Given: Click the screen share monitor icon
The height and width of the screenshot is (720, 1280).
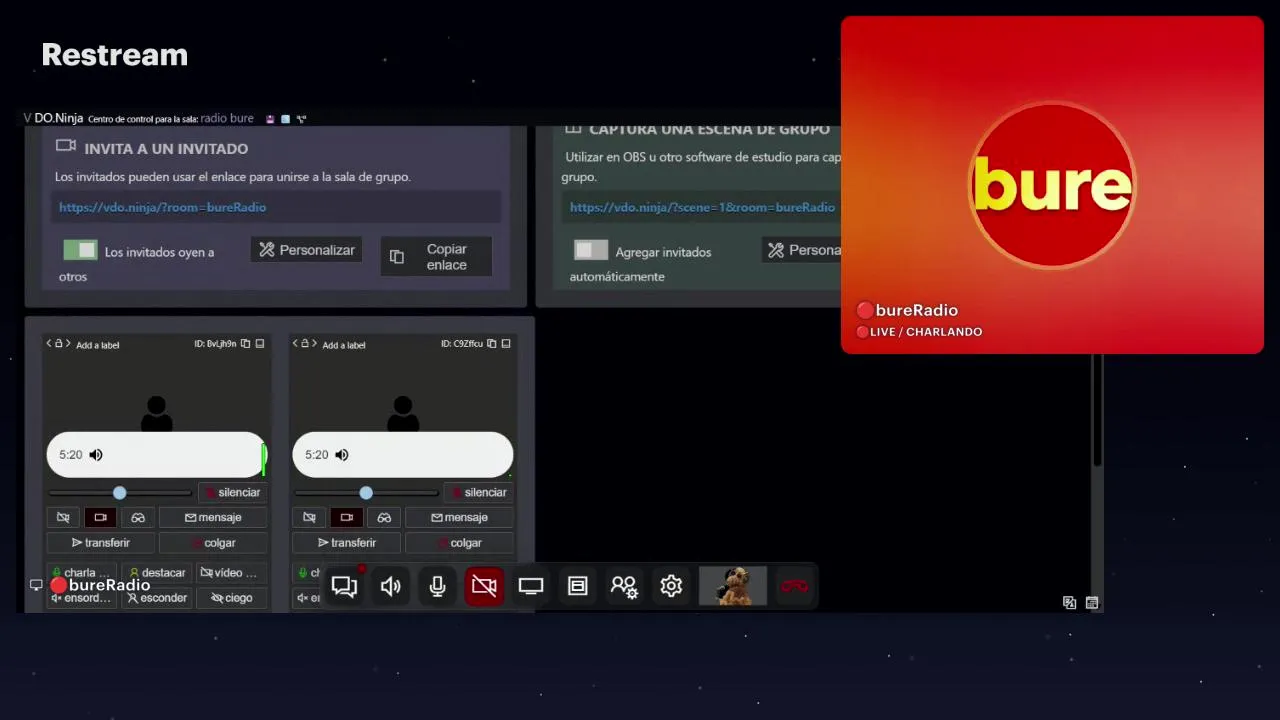Looking at the screenshot, I should coord(531,586).
